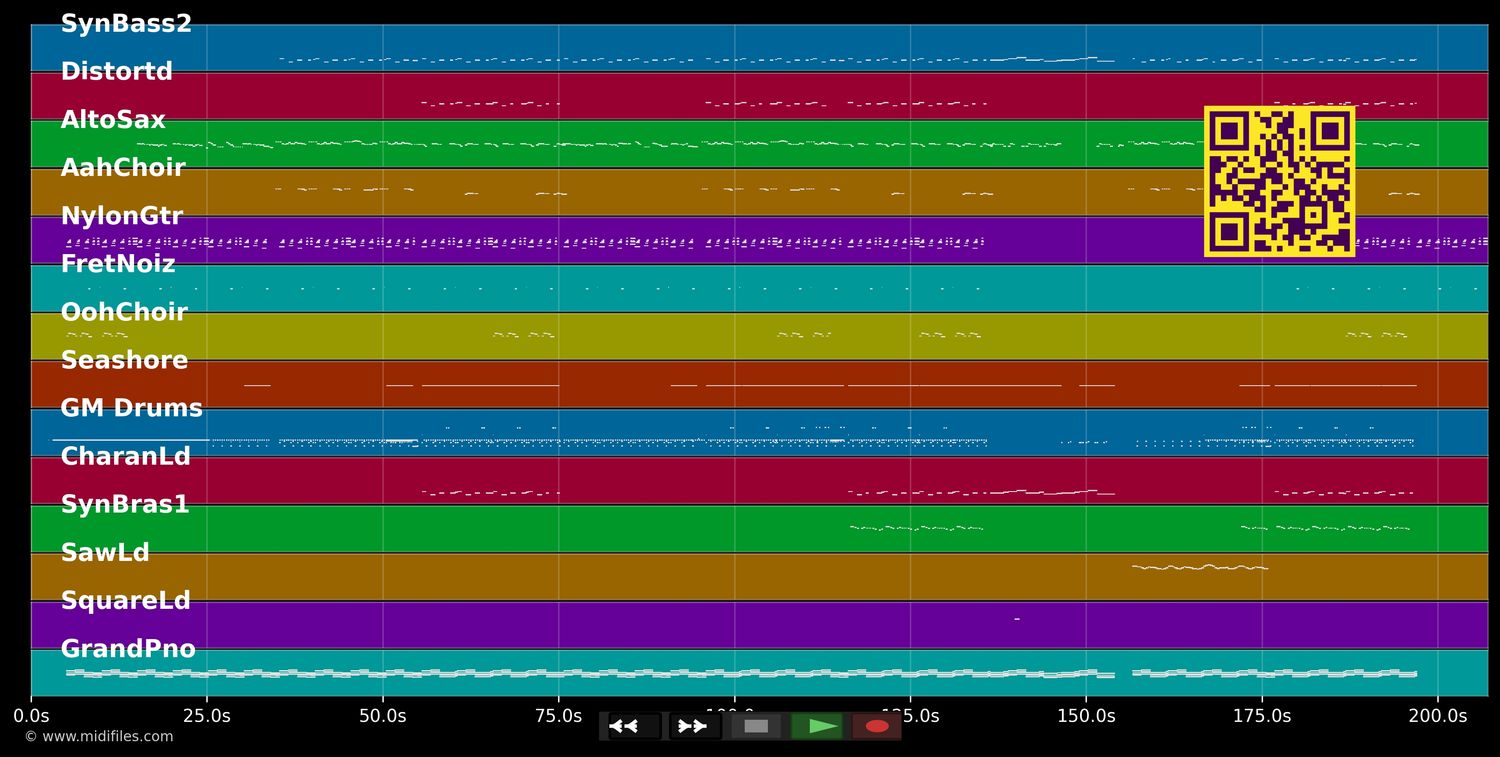The image size is (1500, 757).
Task: Jump to the 75.0s timeline mark
Action: coord(558,716)
